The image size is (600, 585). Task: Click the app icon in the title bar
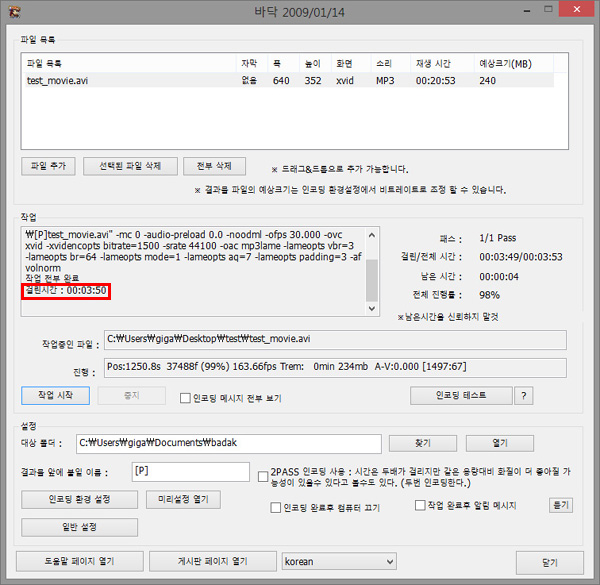pyautogui.click(x=13, y=12)
